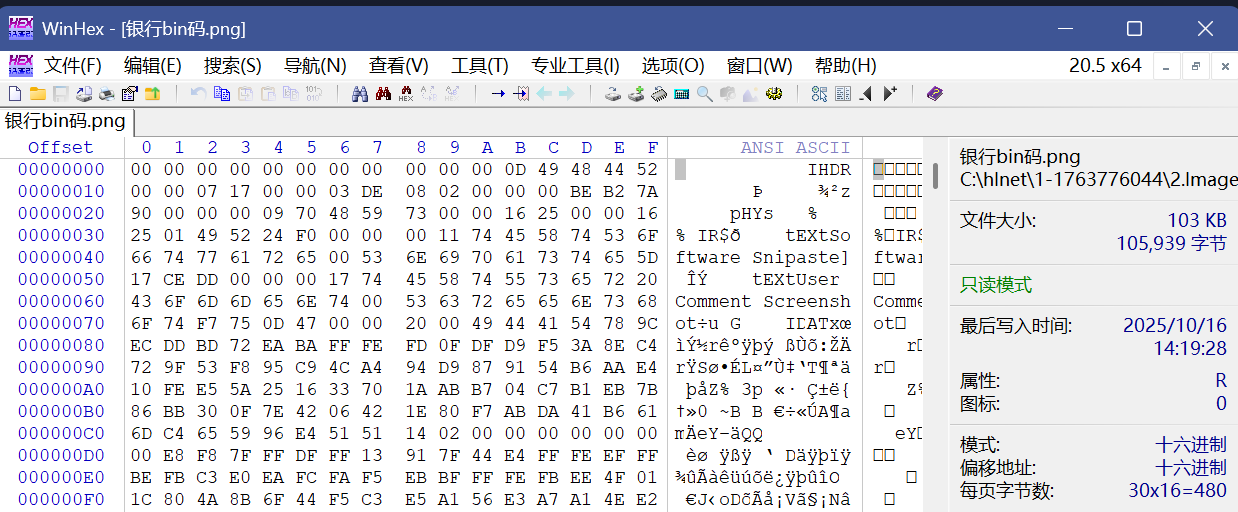The image size is (1238, 512).
Task: Select the 银行bin码.png tab
Action: [66, 122]
